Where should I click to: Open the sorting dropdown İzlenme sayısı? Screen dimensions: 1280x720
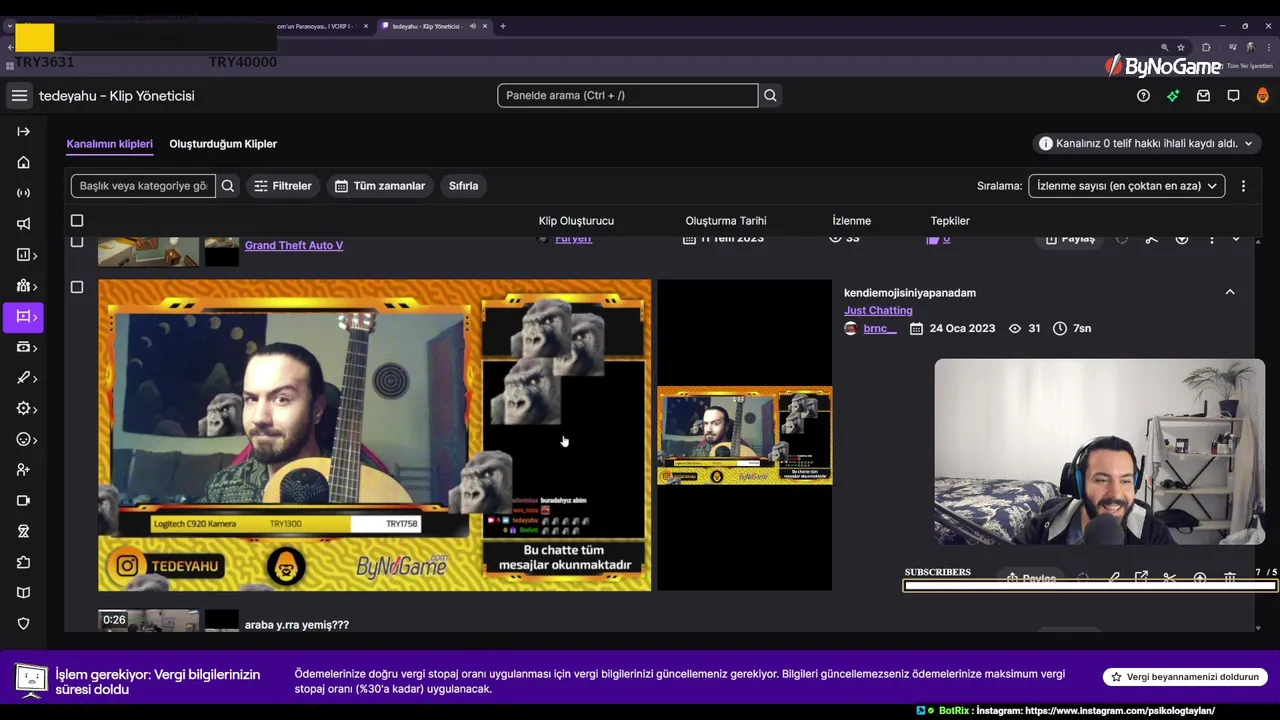click(1126, 186)
